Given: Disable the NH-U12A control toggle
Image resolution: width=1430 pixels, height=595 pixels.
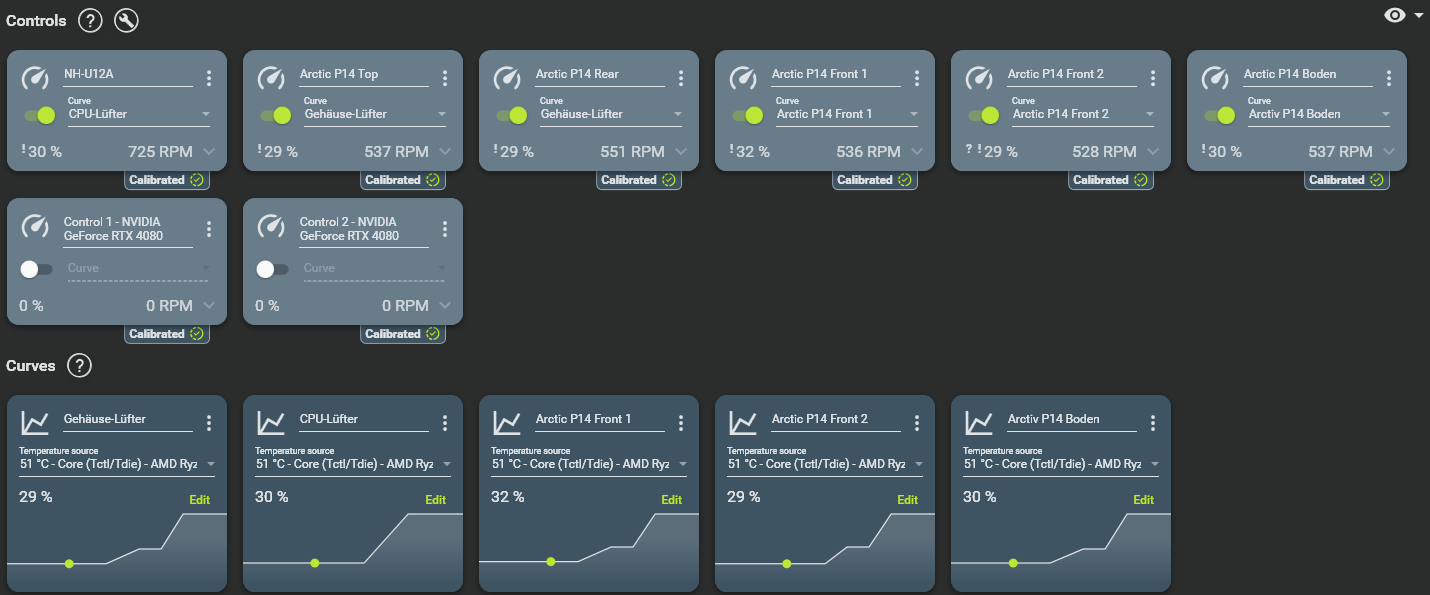Looking at the screenshot, I should [40, 115].
